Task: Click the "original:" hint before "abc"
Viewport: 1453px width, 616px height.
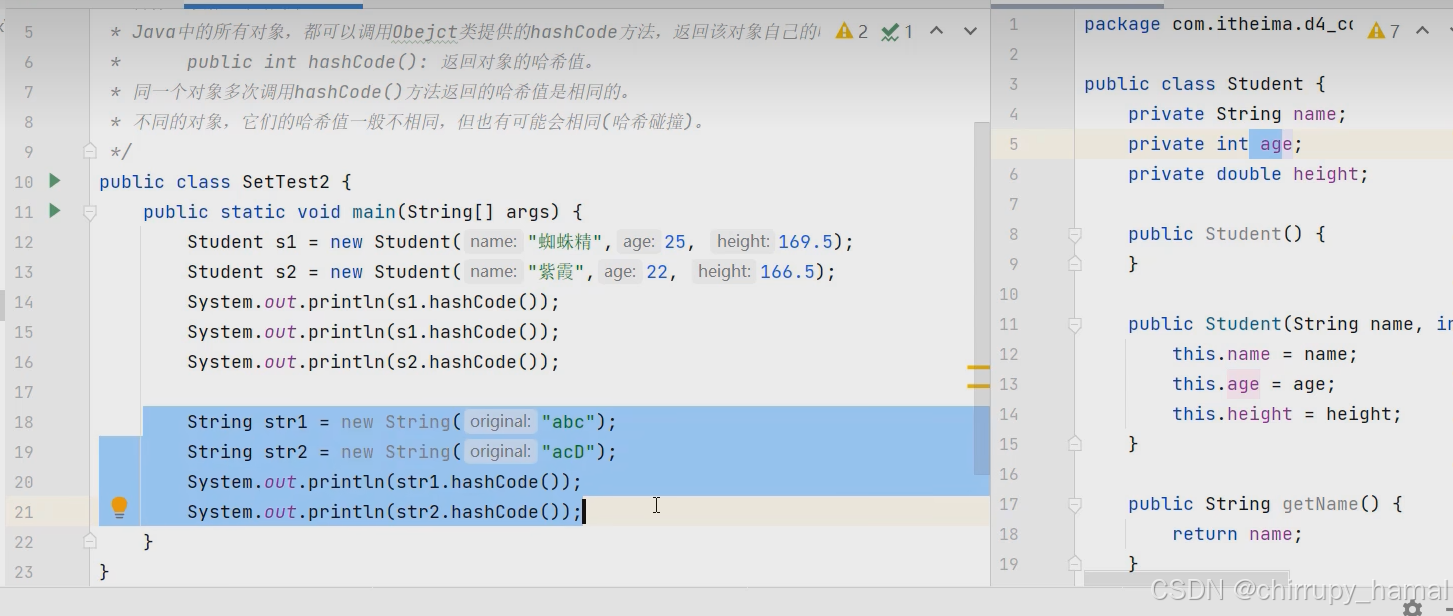Action: (500, 422)
